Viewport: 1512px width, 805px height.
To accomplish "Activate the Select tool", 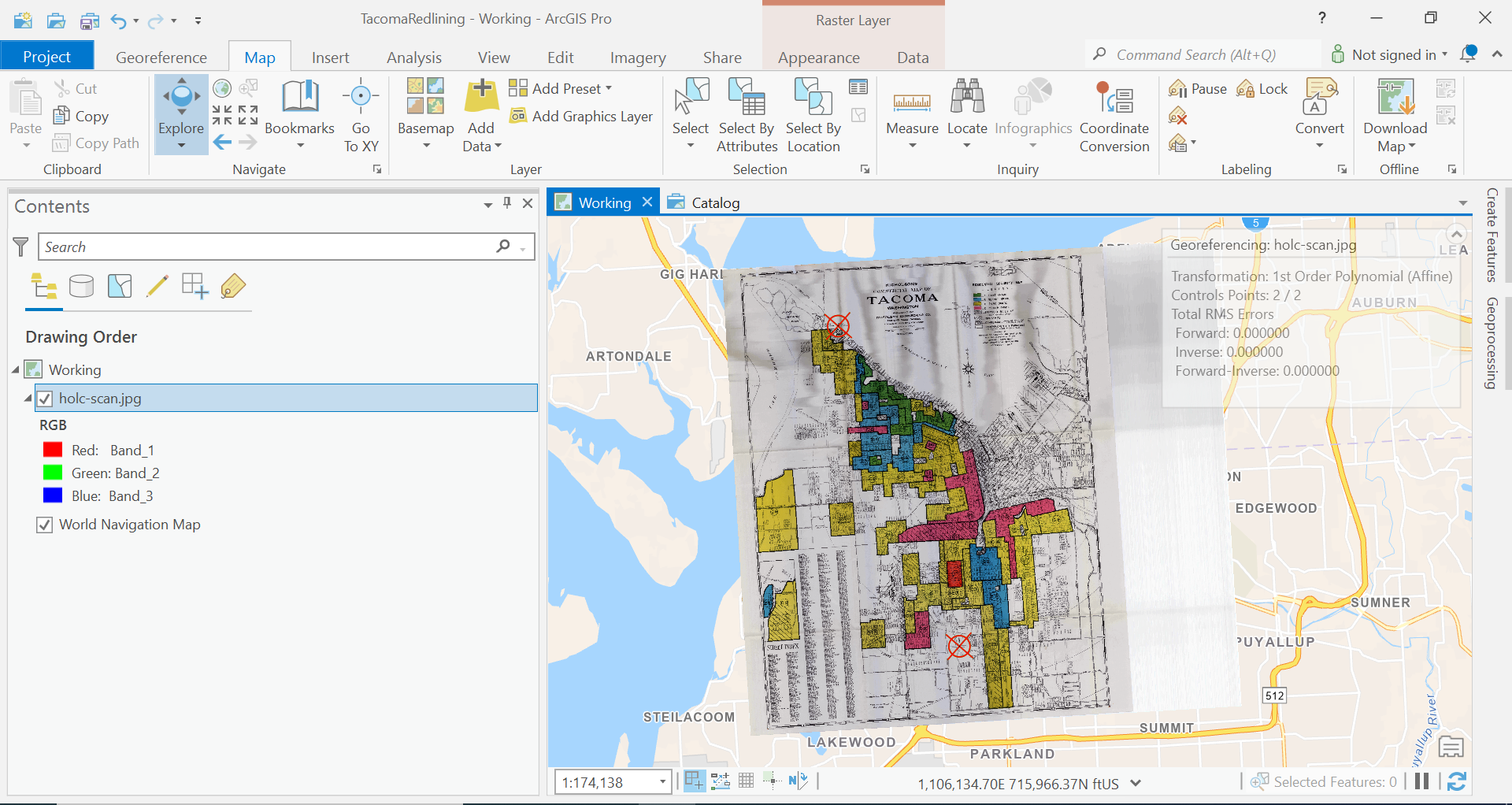I will tap(691, 114).
